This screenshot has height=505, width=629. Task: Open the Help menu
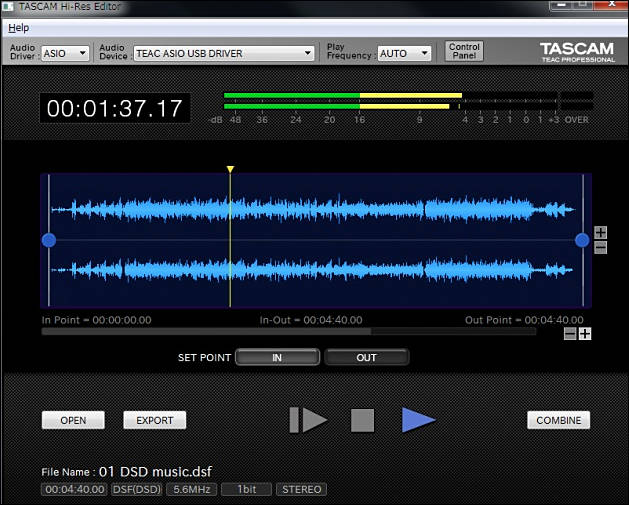click(x=18, y=28)
